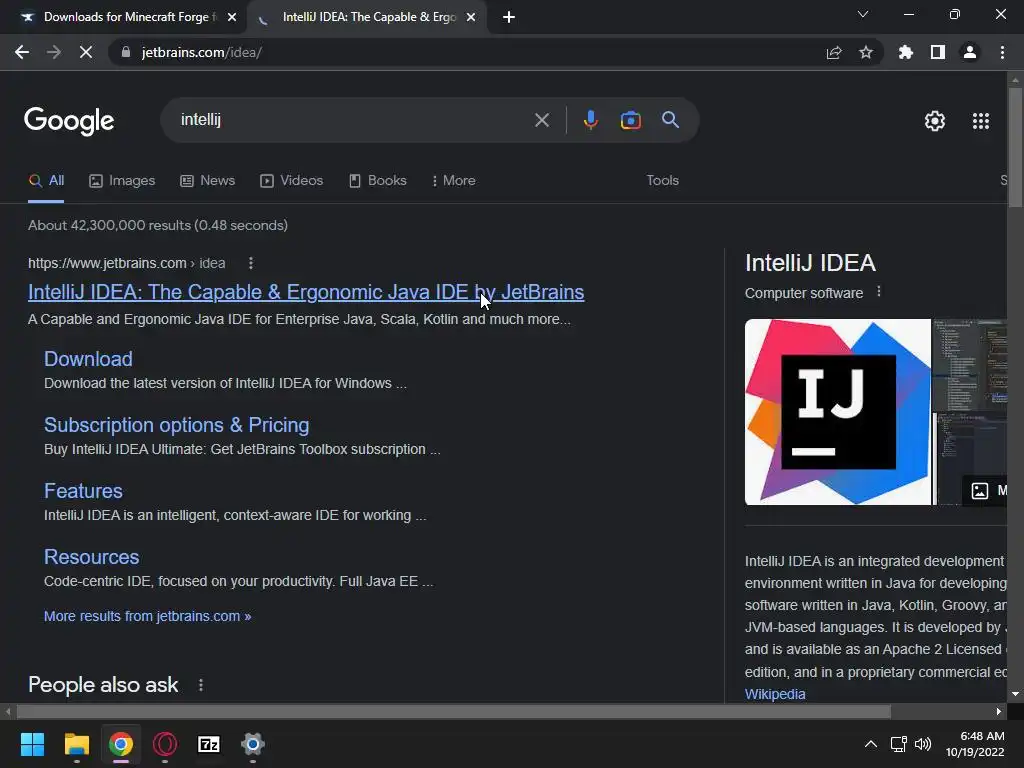This screenshot has width=1024, height=768.
Task: Switch to Books results
Action: coord(377,180)
